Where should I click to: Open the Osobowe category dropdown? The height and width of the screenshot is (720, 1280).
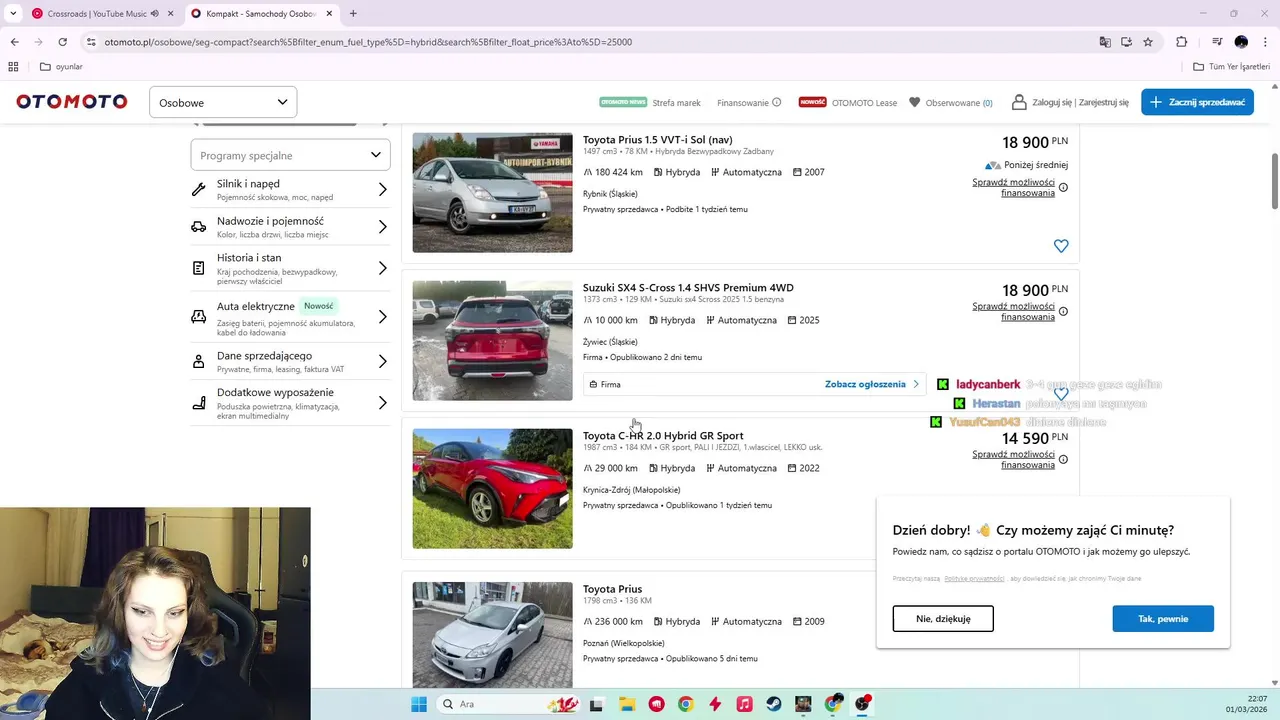pos(223,102)
